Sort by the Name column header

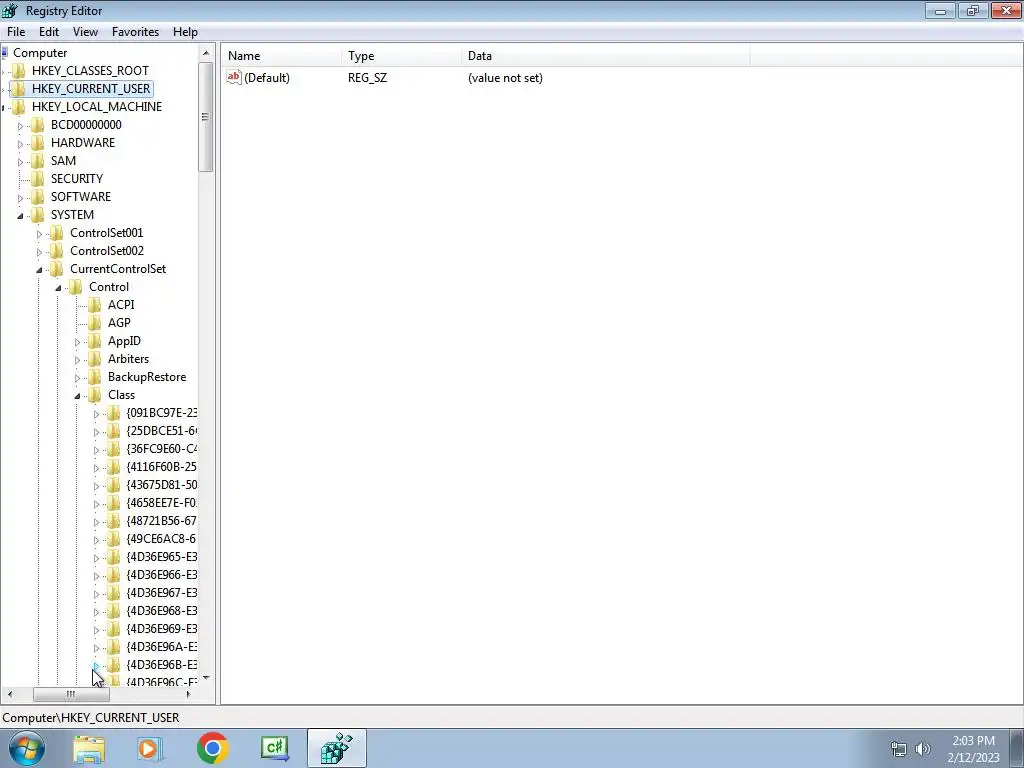[x=281, y=56]
